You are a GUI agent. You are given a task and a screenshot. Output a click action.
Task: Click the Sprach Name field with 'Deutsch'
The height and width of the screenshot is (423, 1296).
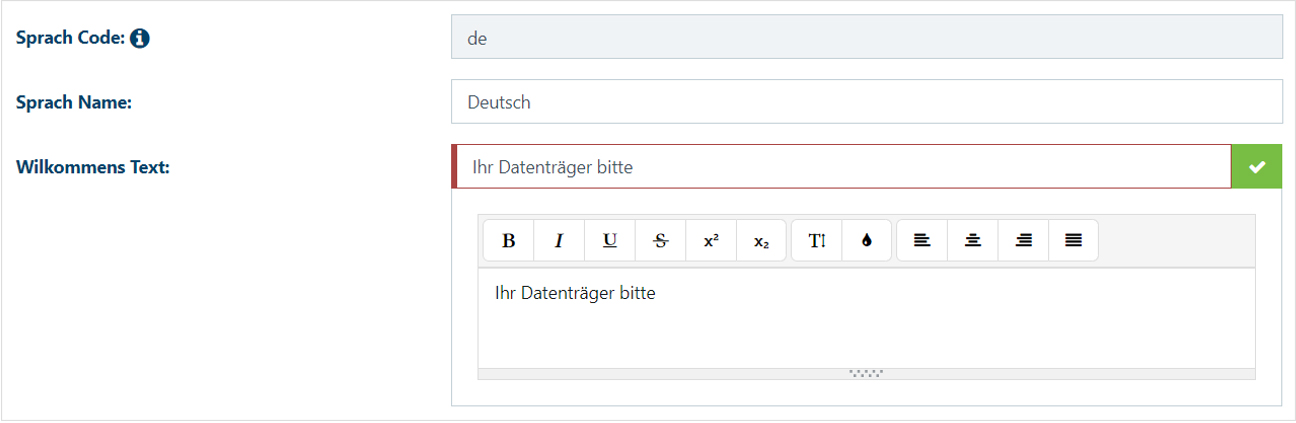click(867, 102)
